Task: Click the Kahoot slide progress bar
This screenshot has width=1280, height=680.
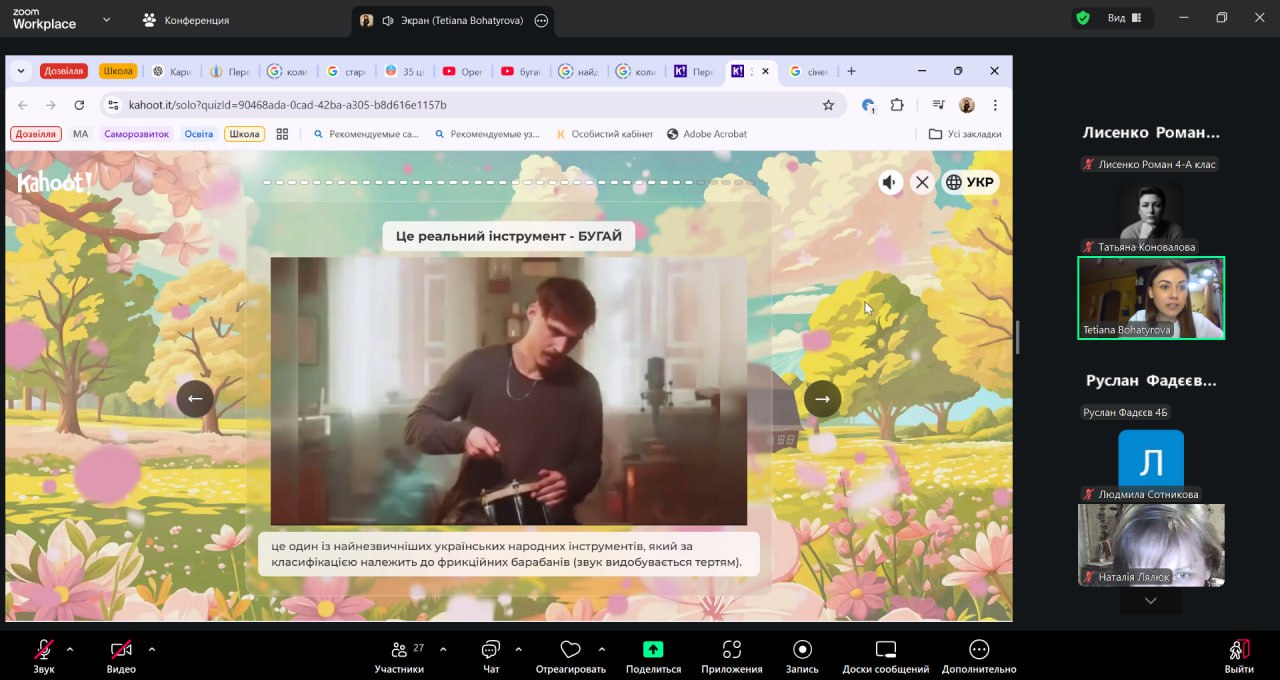Action: click(x=509, y=182)
